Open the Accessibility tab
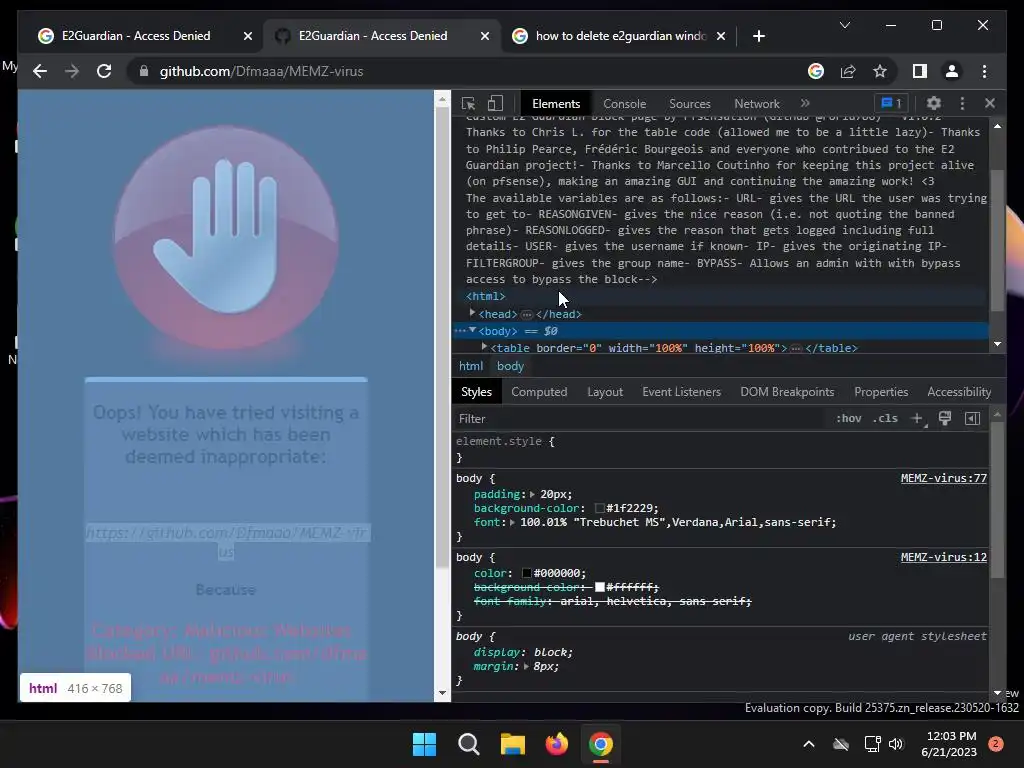 pos(959,392)
